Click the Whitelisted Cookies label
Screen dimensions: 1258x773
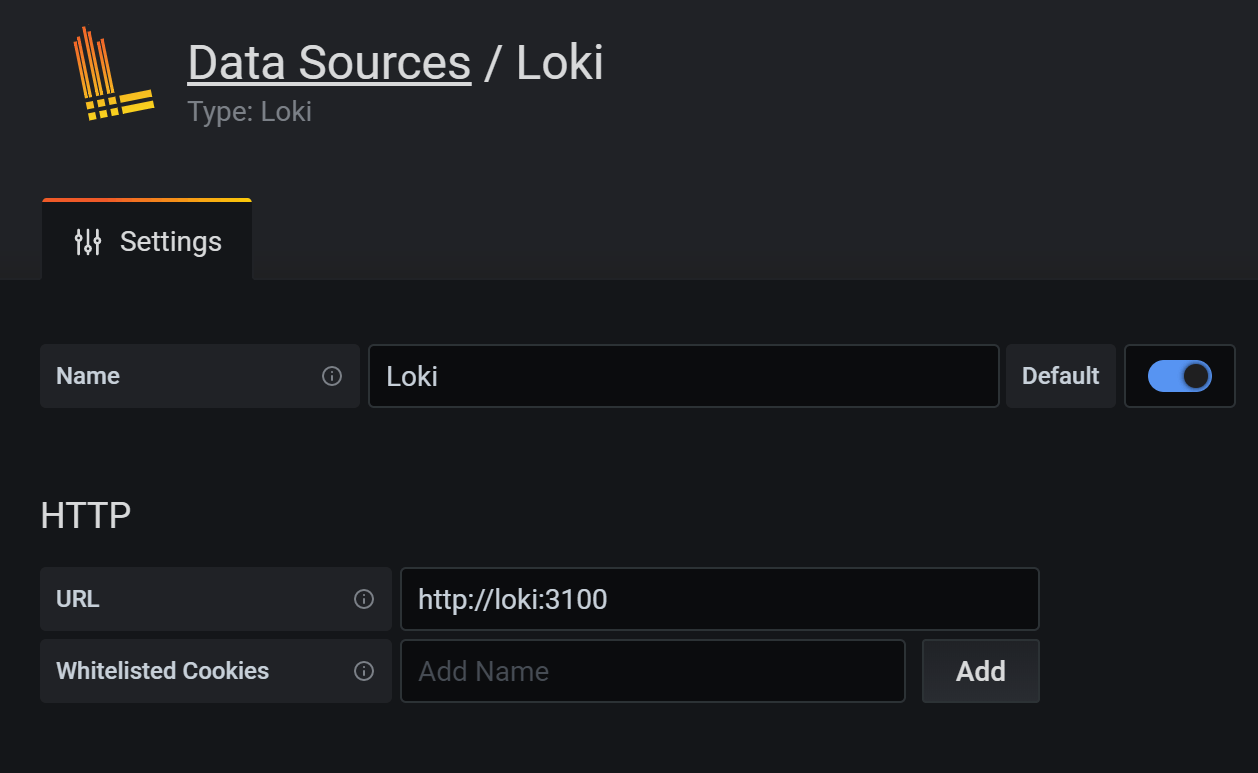[x=162, y=671]
